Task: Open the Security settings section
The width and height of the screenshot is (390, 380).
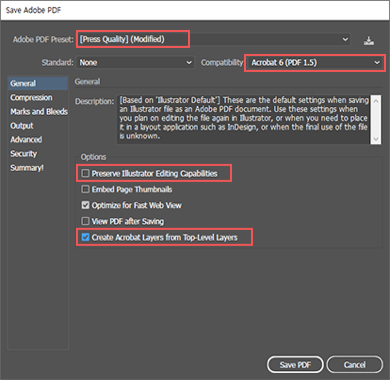Action: (23, 154)
